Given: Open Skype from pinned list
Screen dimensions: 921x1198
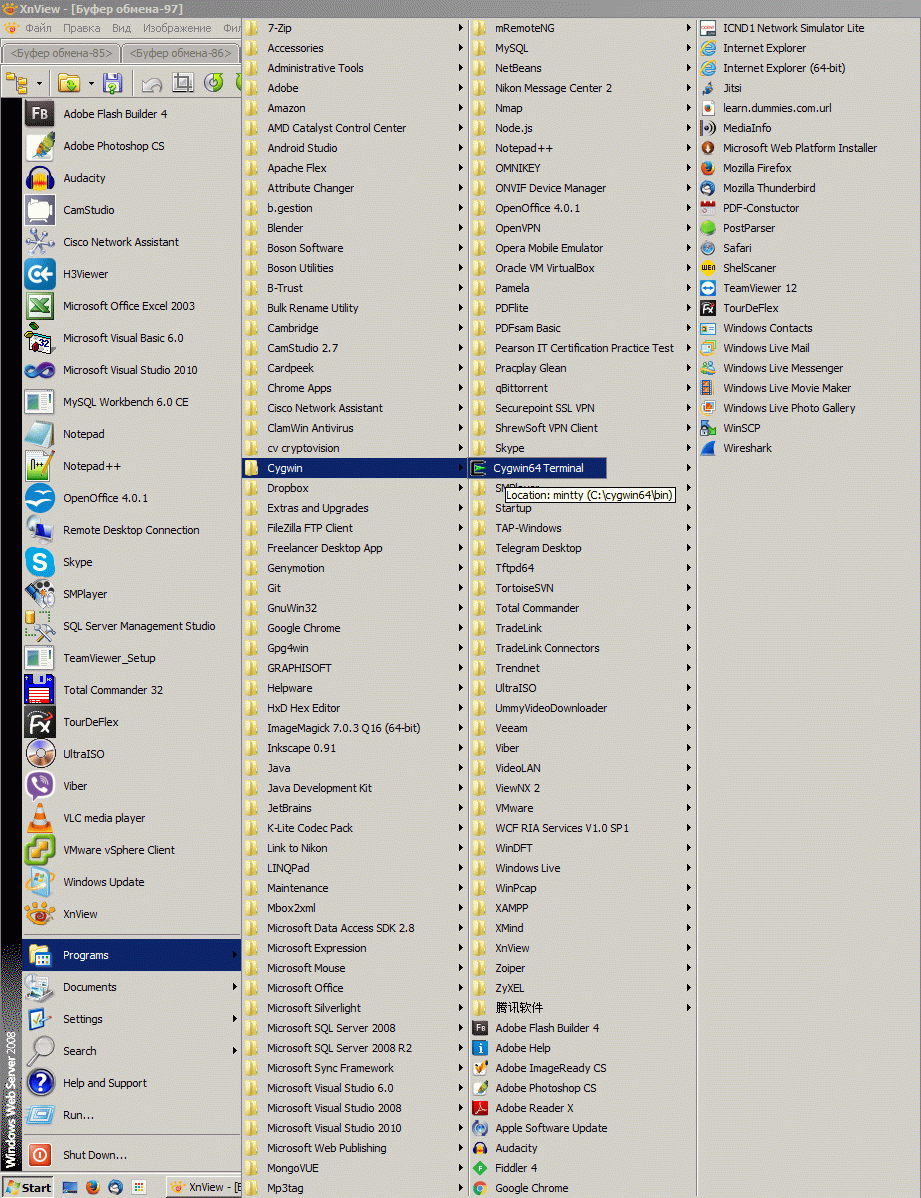Looking at the screenshot, I should [x=131, y=562].
